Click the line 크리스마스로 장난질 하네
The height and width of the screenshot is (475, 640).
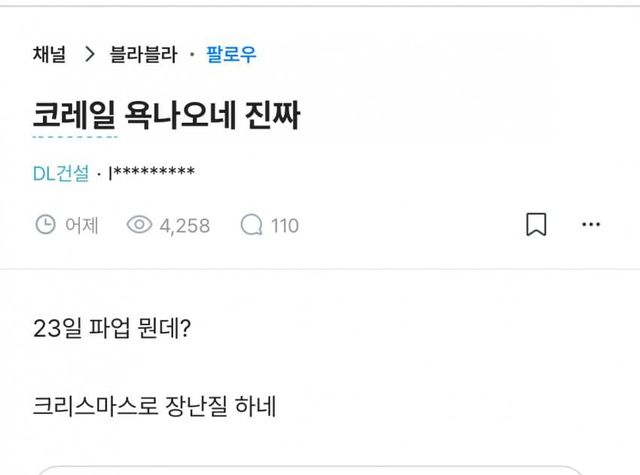coord(153,407)
